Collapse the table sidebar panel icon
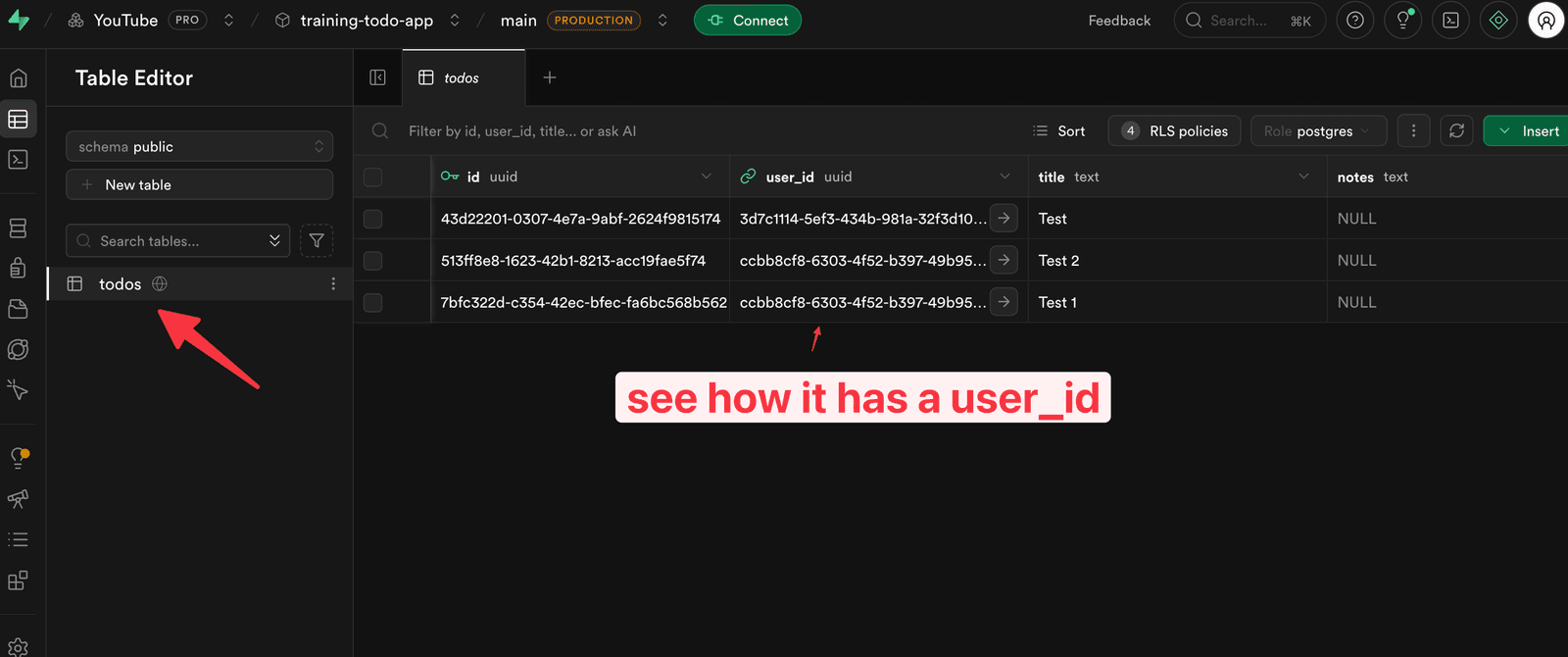The height and width of the screenshot is (657, 1568). click(377, 77)
